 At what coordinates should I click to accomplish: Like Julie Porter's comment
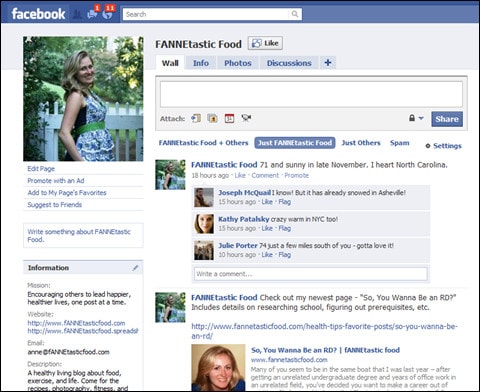coord(267,255)
